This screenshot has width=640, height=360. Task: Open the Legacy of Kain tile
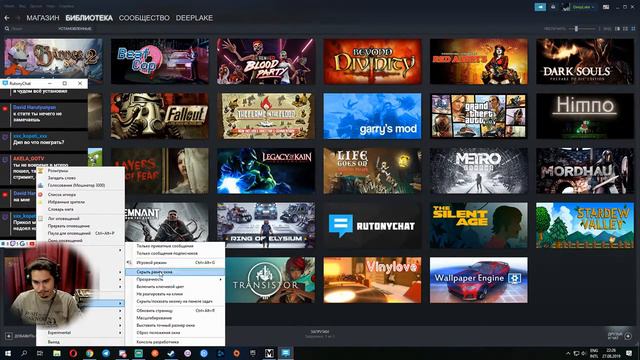(266, 171)
